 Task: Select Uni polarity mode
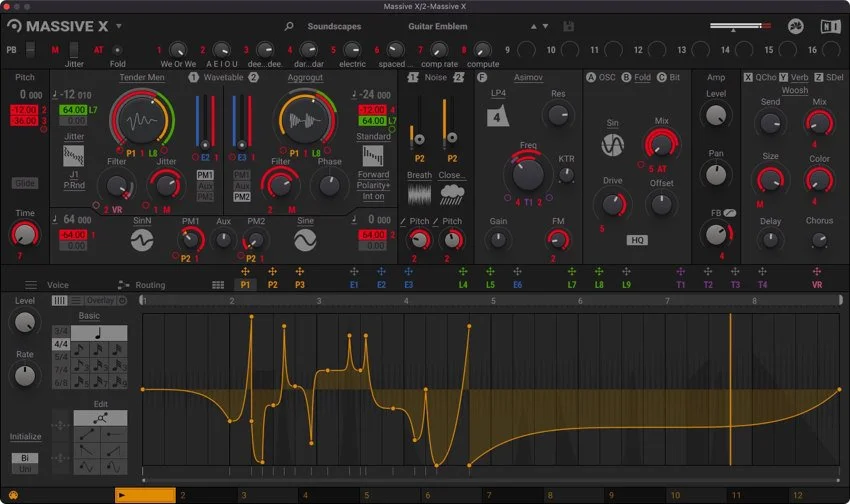[x=25, y=469]
